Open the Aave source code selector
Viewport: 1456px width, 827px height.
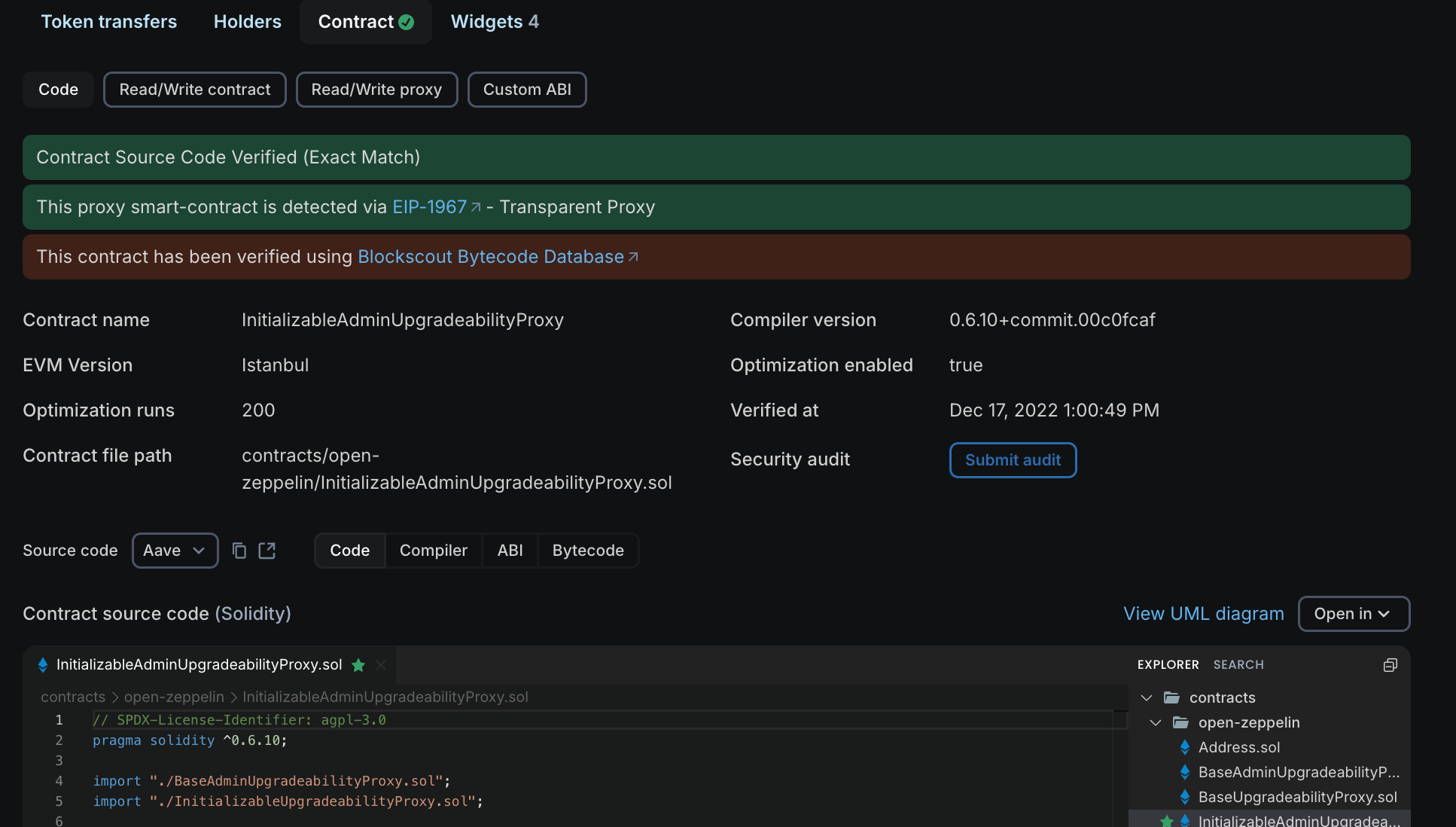(x=175, y=551)
